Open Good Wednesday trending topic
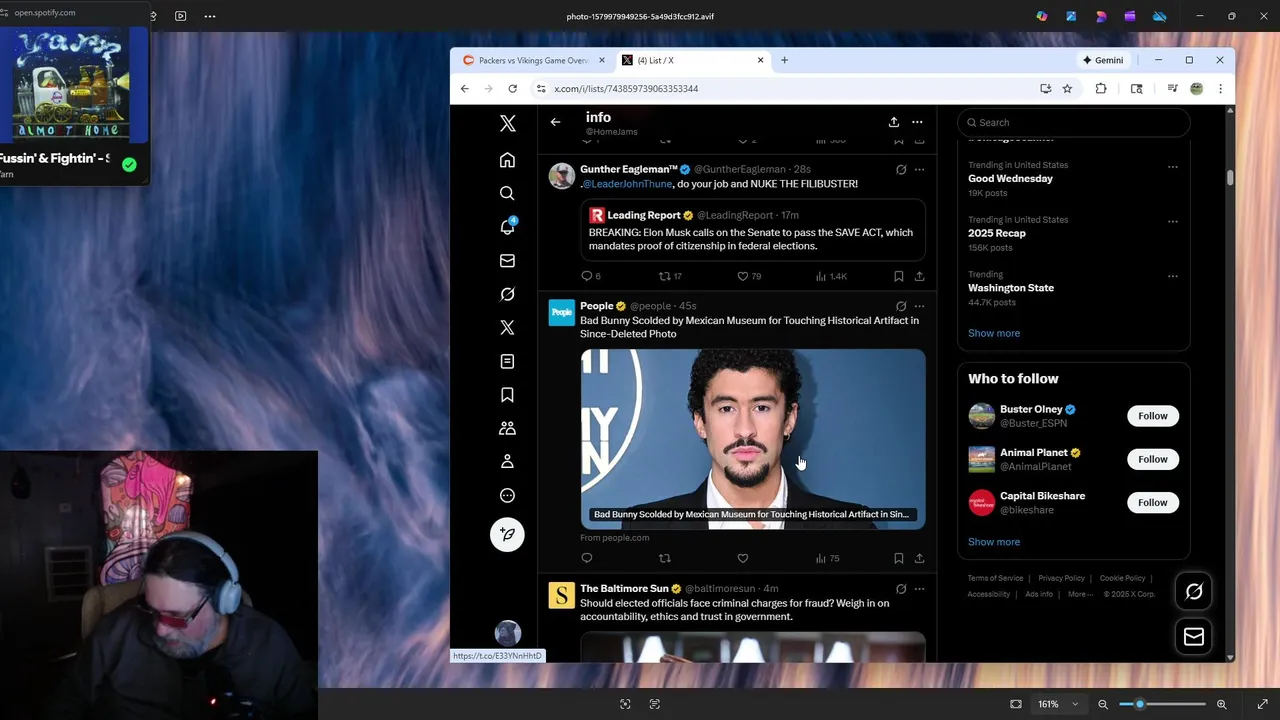 click(1010, 178)
